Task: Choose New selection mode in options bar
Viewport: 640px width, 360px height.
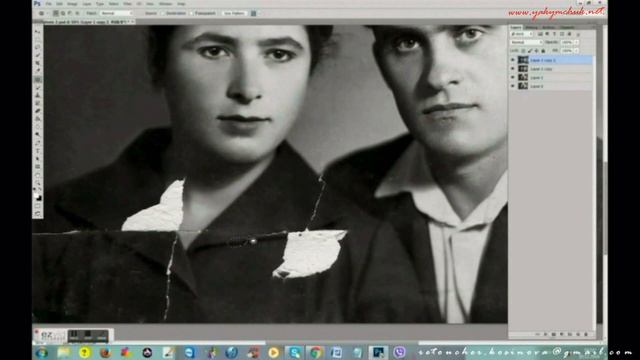Action: point(56,13)
